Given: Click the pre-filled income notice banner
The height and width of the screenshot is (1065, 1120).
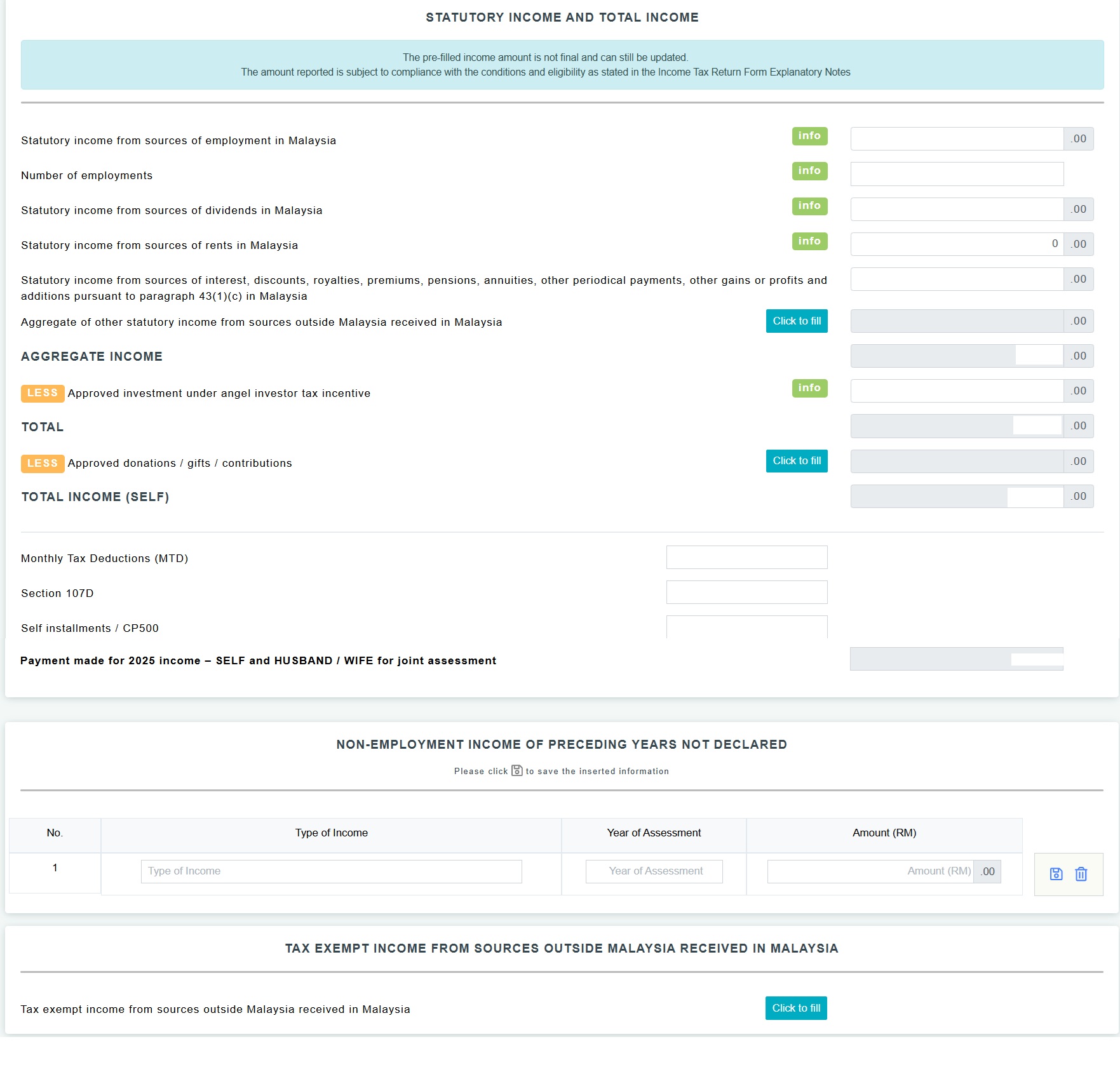Looking at the screenshot, I should point(562,65).
